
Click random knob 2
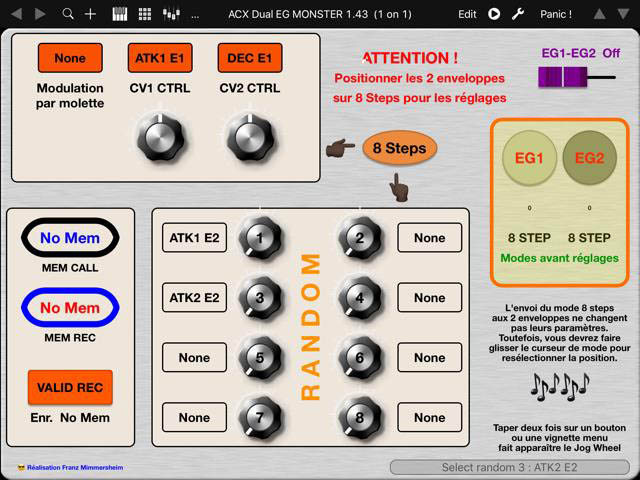pyautogui.click(x=360, y=238)
